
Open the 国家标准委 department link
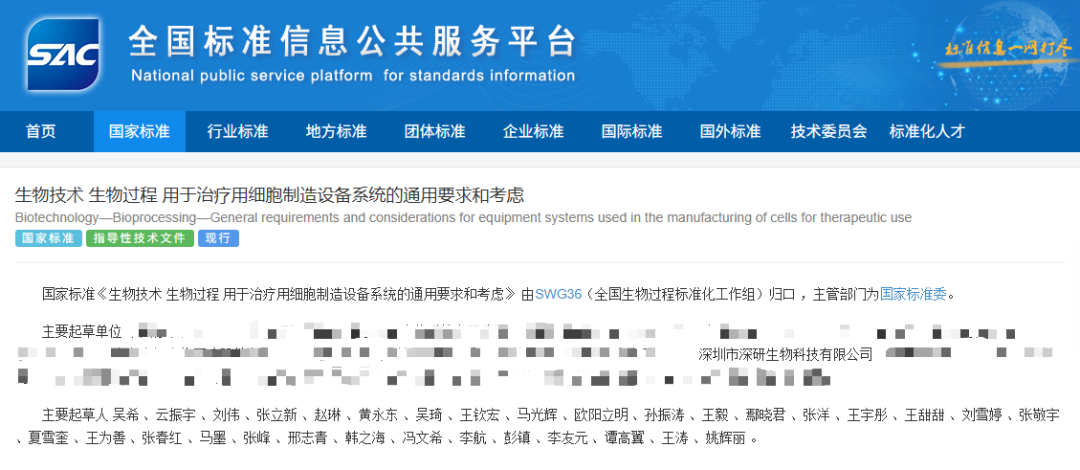[x=913, y=294]
